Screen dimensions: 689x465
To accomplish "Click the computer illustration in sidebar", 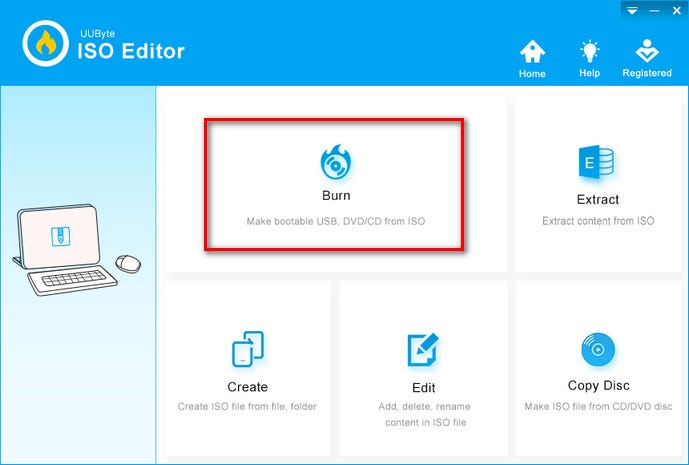I will pyautogui.click(x=76, y=250).
